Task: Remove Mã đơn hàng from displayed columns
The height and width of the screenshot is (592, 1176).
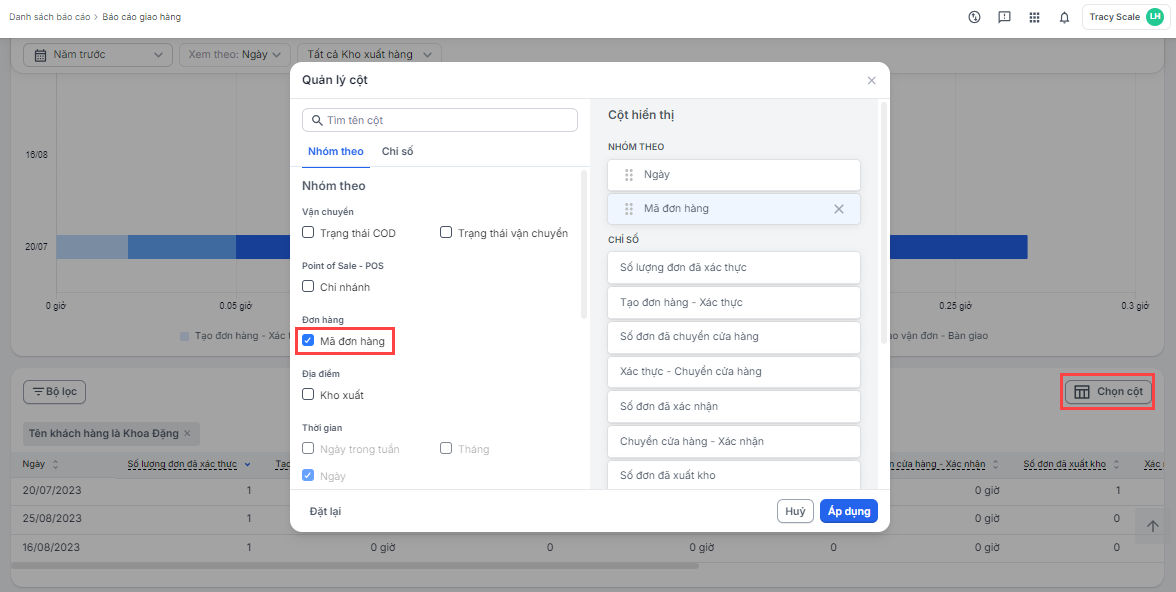Action: tap(839, 209)
